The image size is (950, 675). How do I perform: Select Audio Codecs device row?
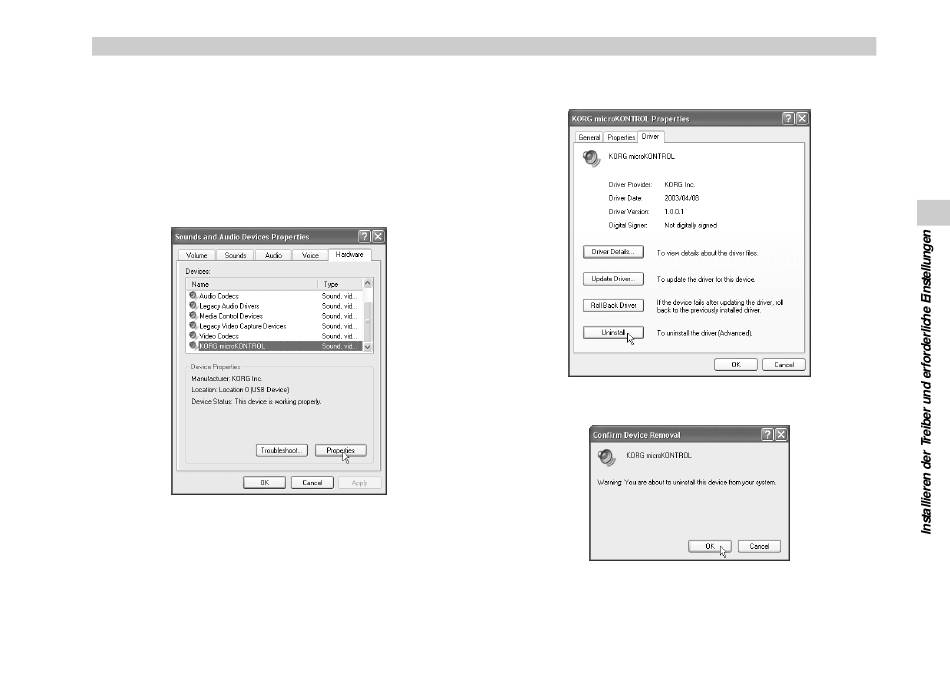(274, 296)
